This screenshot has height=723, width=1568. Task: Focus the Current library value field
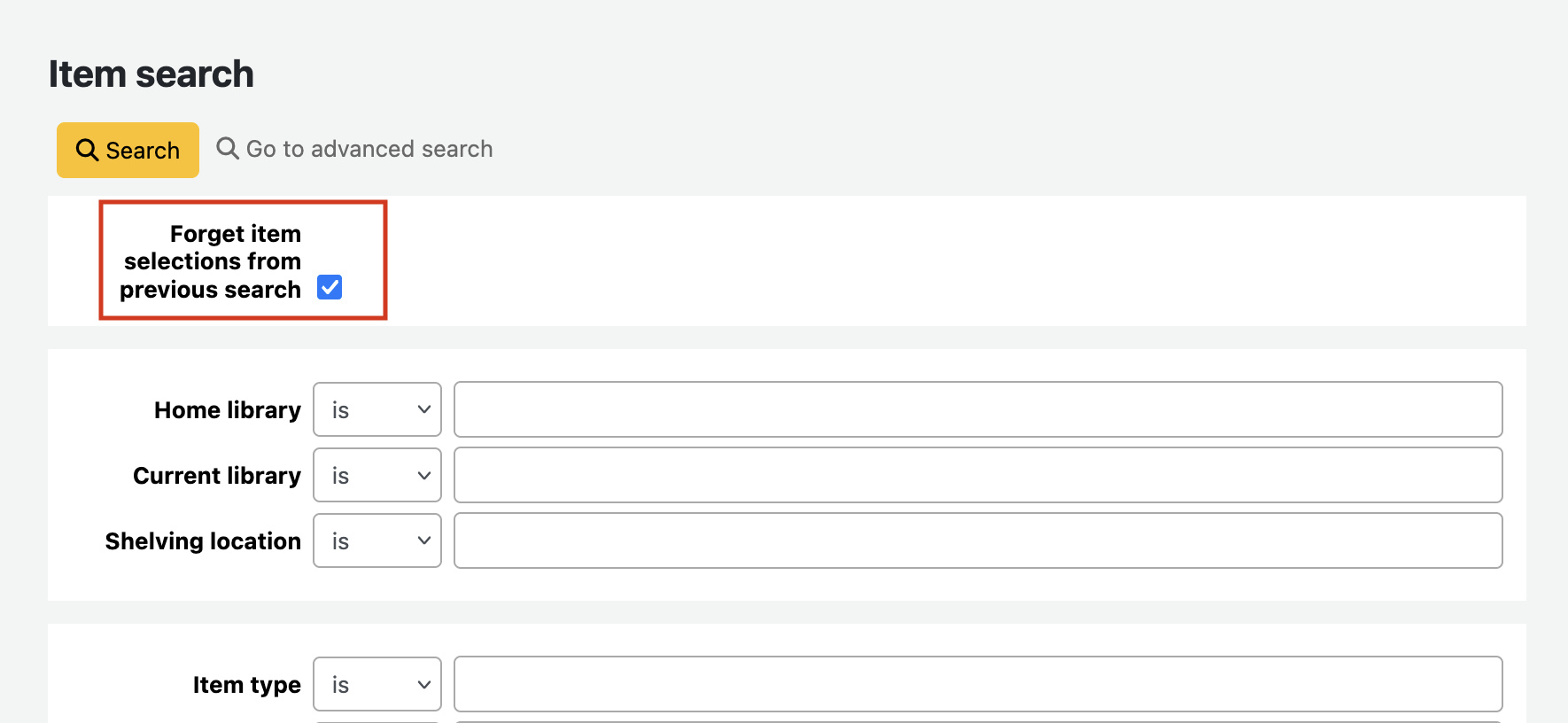coord(977,476)
